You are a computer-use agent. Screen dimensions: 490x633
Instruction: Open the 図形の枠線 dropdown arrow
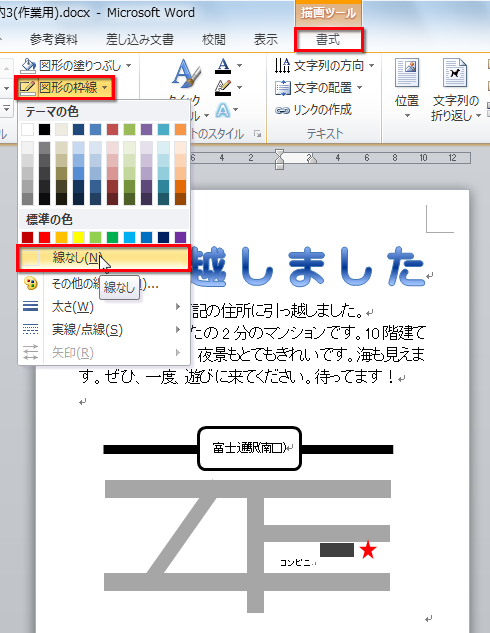click(105, 88)
